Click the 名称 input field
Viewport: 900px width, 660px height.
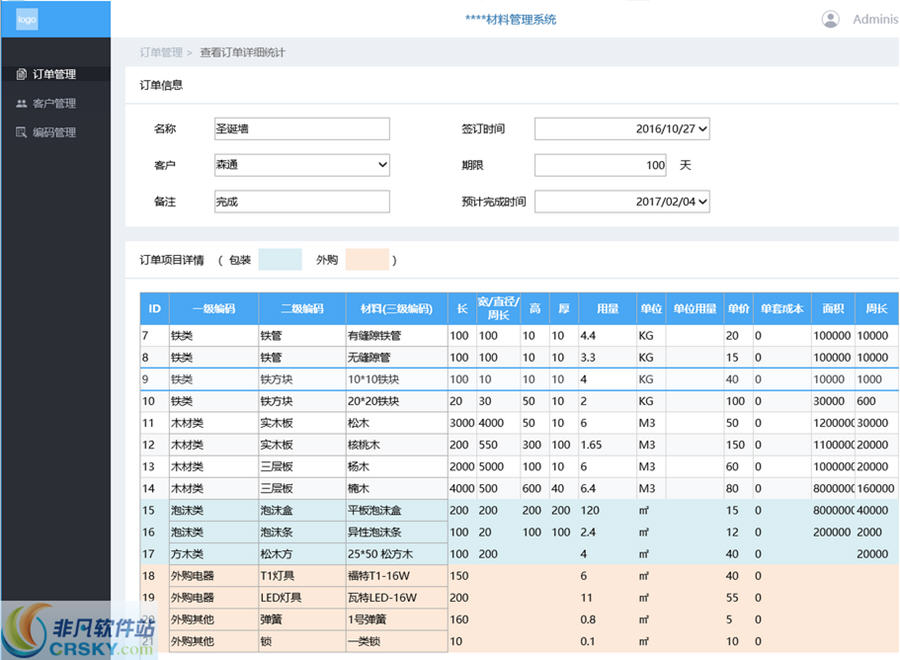[302, 129]
